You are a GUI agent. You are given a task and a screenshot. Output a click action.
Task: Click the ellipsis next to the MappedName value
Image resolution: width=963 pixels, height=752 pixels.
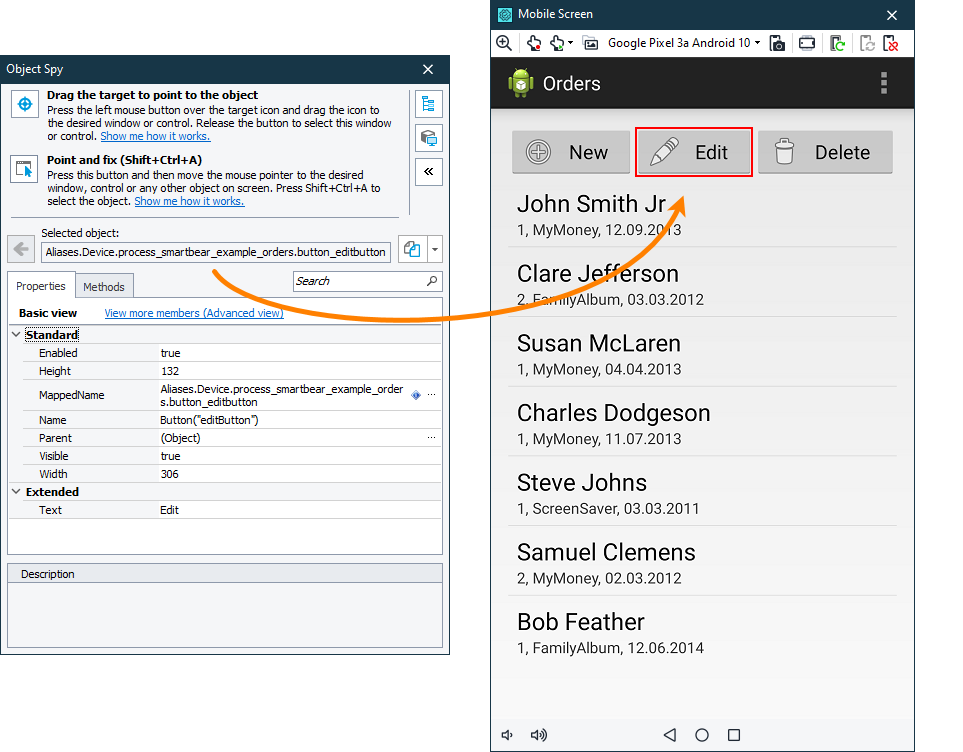pyautogui.click(x=431, y=395)
